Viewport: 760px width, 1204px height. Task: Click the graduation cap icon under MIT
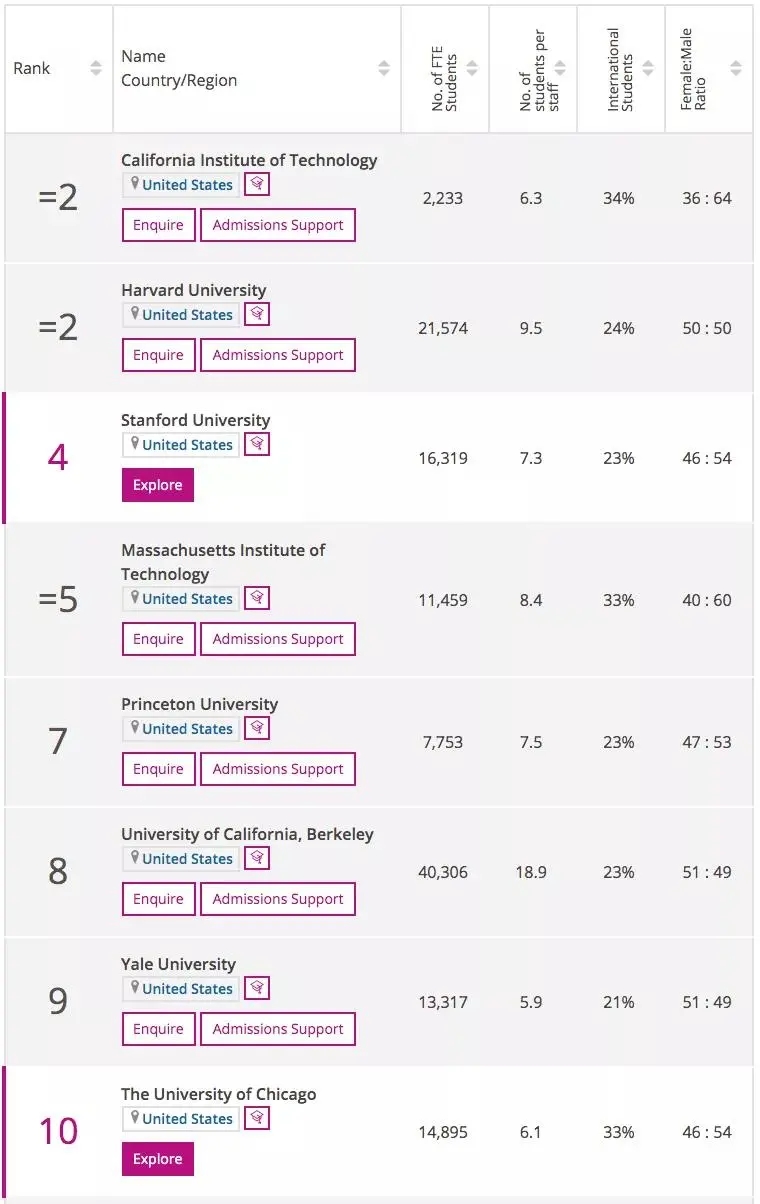click(257, 598)
